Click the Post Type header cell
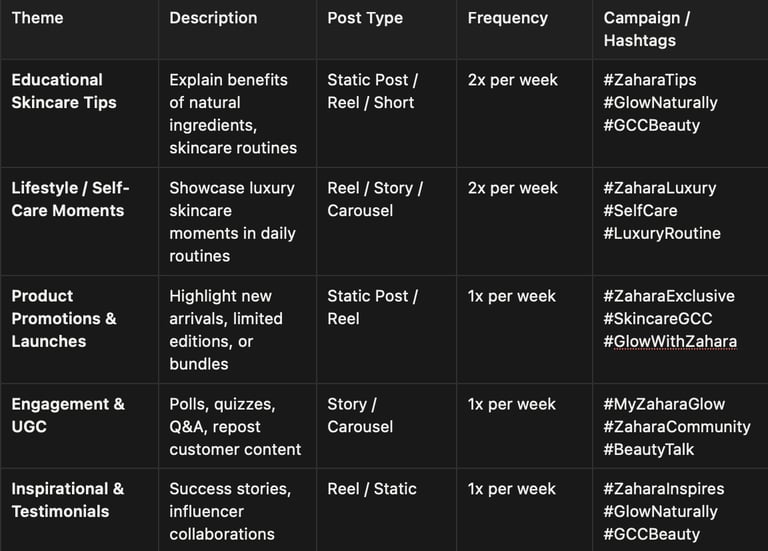Image resolution: width=768 pixels, height=551 pixels. (386, 29)
